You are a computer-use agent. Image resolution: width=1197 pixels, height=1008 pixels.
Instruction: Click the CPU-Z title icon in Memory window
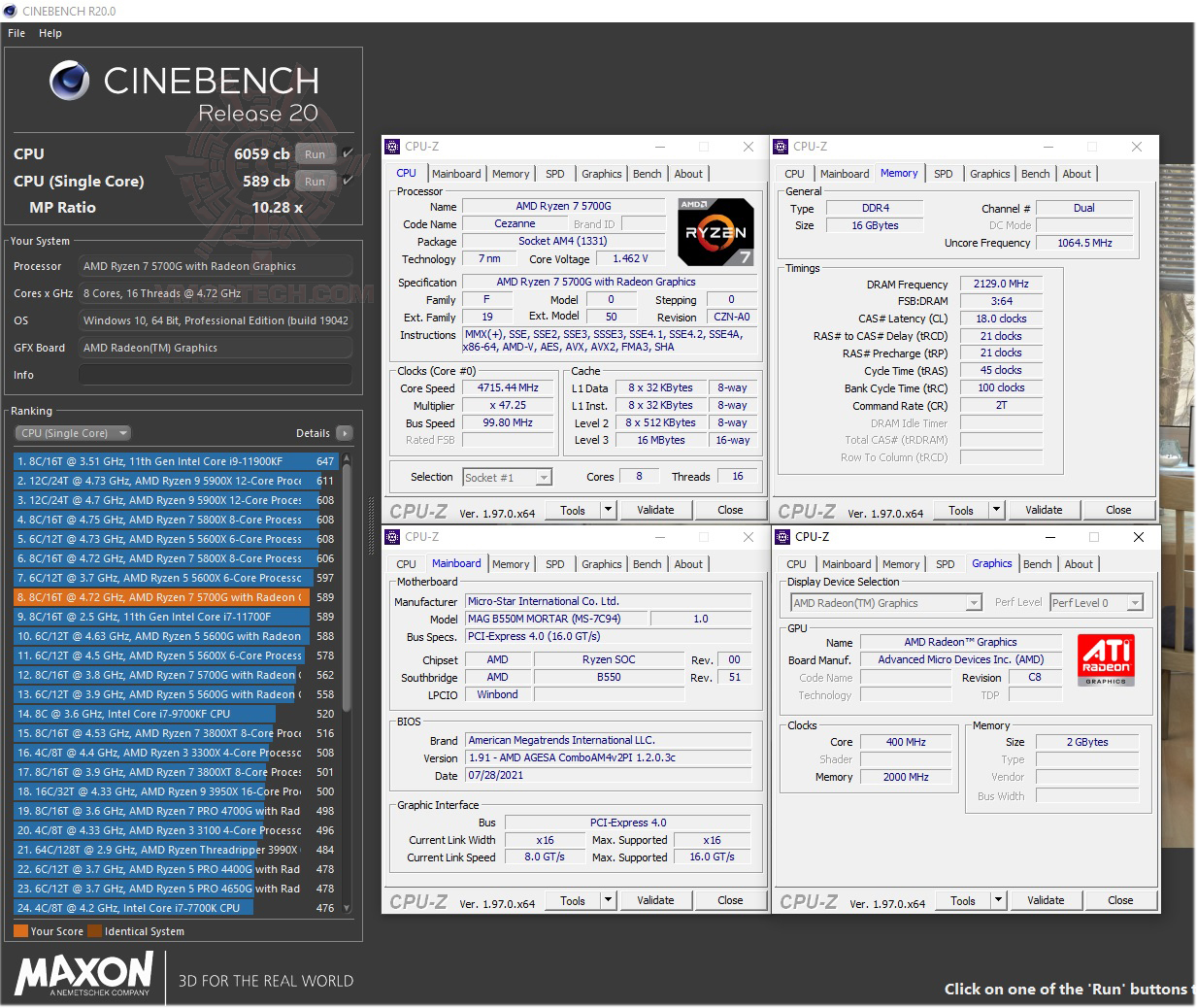coord(781,147)
